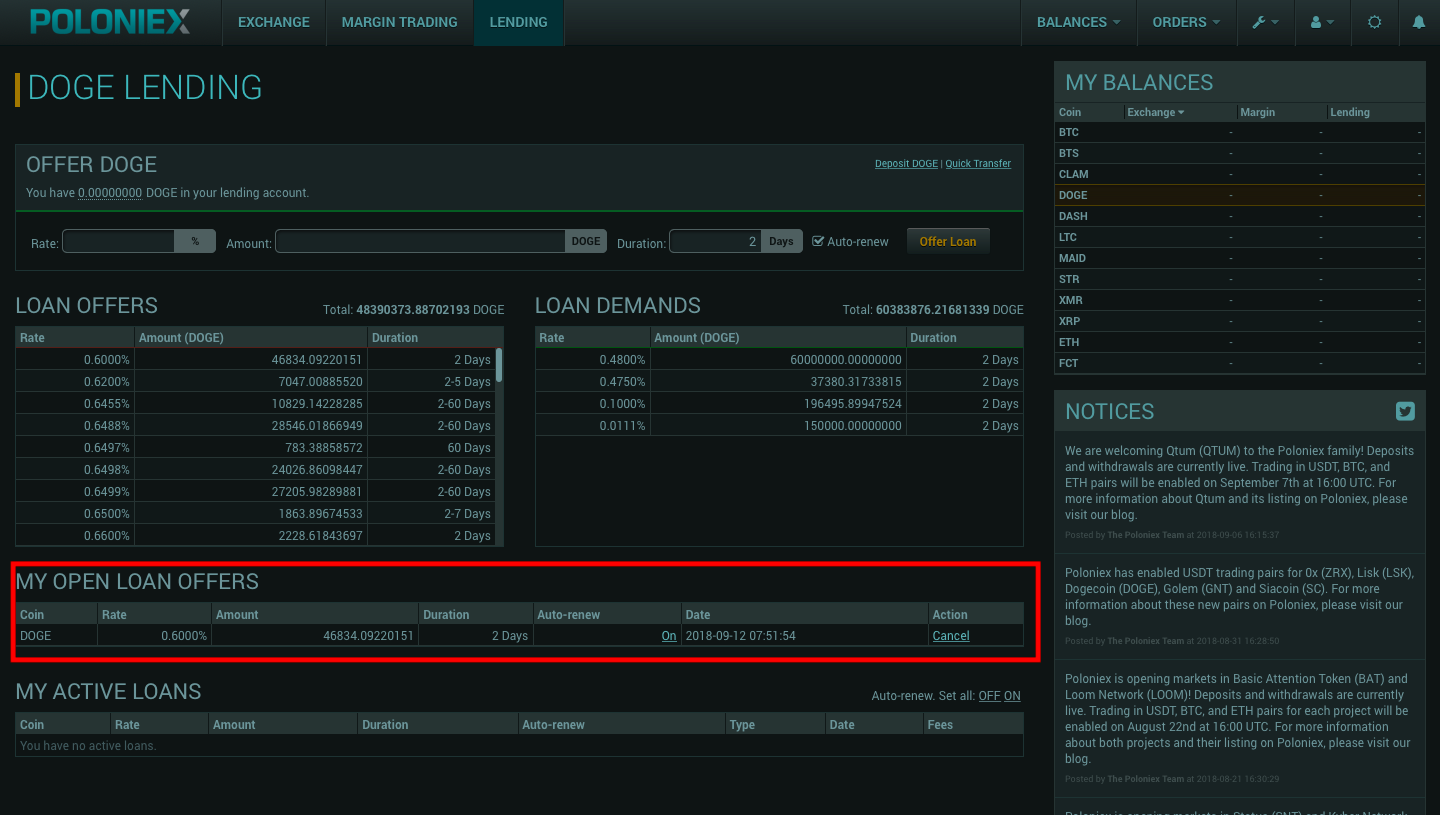The image size is (1440, 815).
Task: Open the Deposit DOGE link
Action: tap(906, 164)
